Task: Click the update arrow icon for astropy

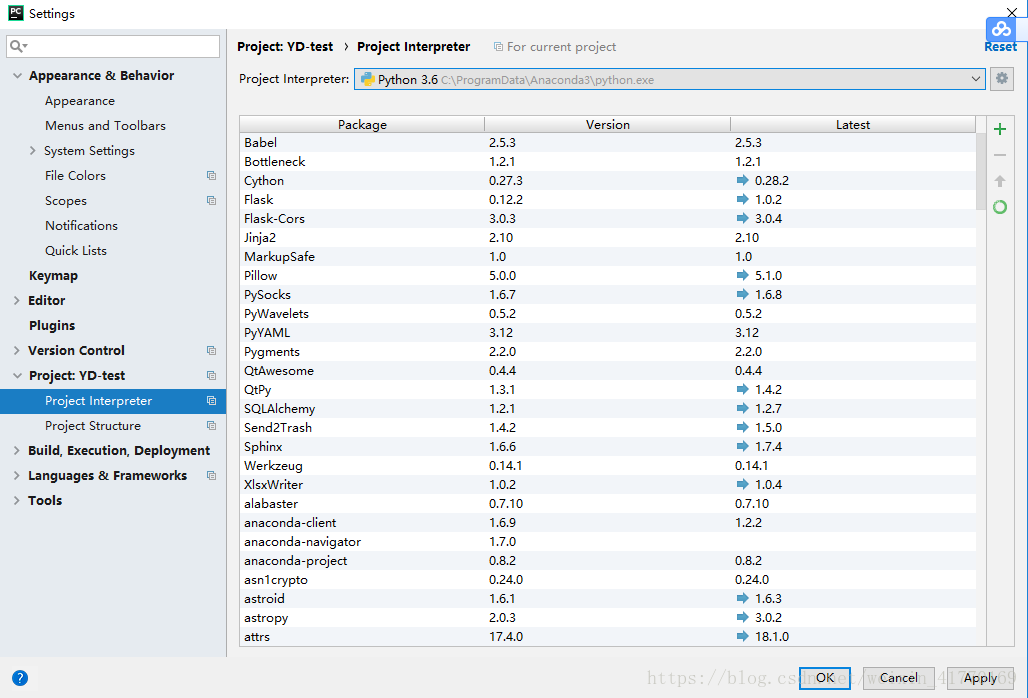Action: point(742,617)
